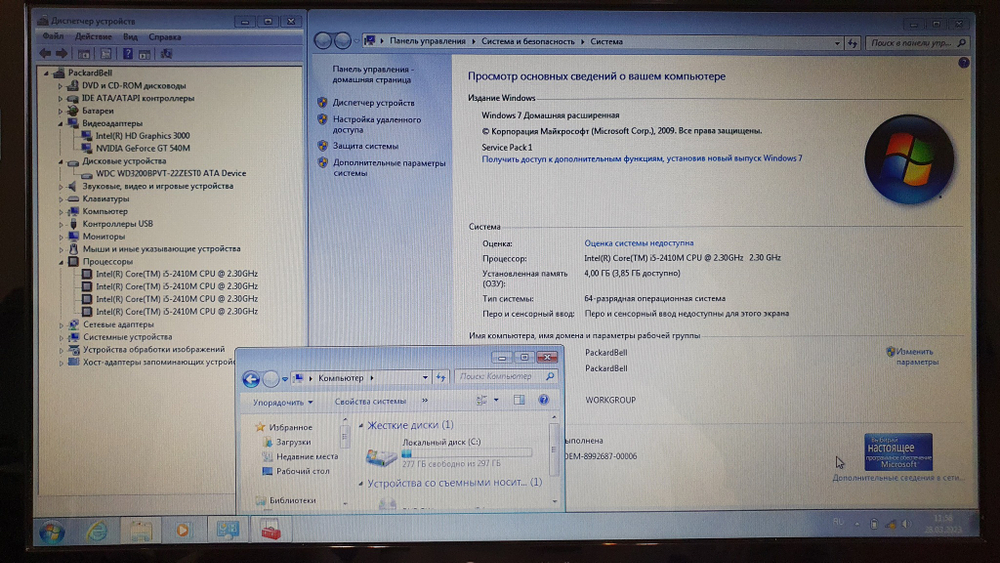Image resolution: width=1000 pixels, height=563 pixels.
Task: Collapse the PackardBell root node
Action: [46, 73]
